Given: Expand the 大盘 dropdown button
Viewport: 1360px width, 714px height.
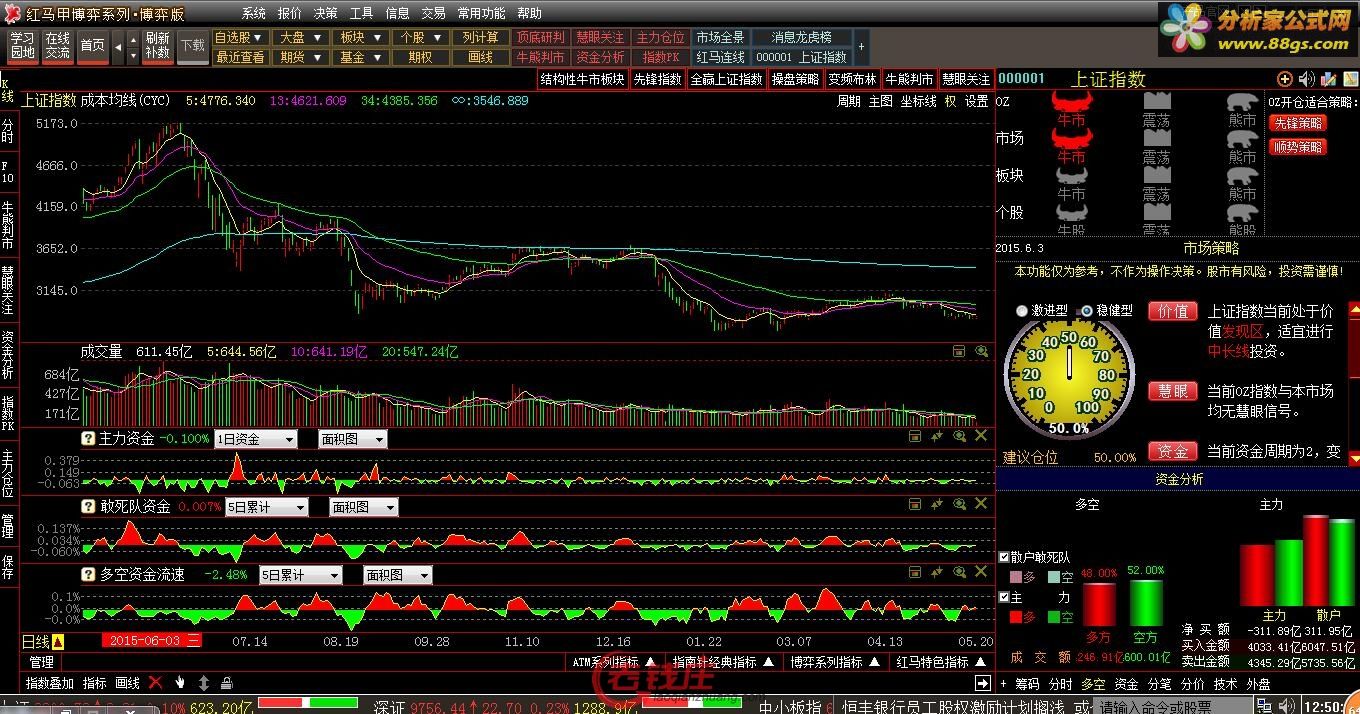Looking at the screenshot, I should [x=299, y=37].
